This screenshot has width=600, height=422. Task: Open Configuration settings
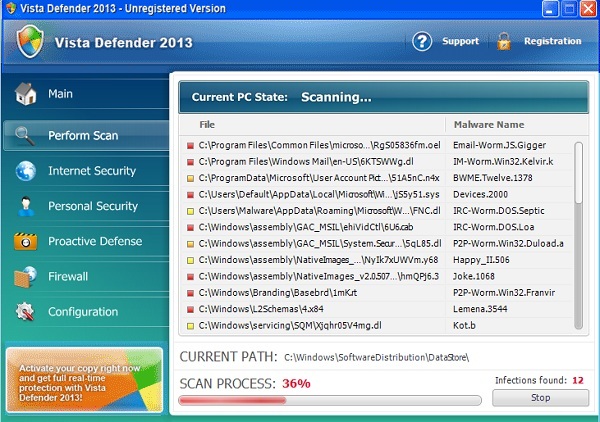pos(86,312)
